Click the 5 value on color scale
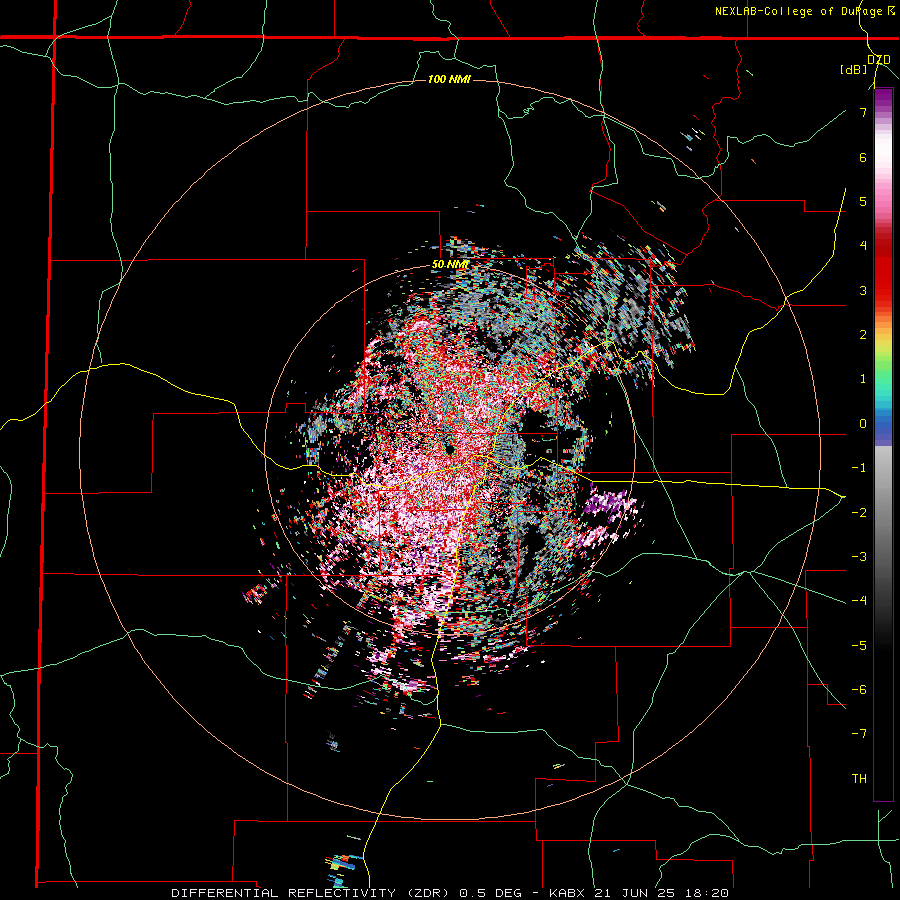This screenshot has width=900, height=900. click(x=863, y=201)
